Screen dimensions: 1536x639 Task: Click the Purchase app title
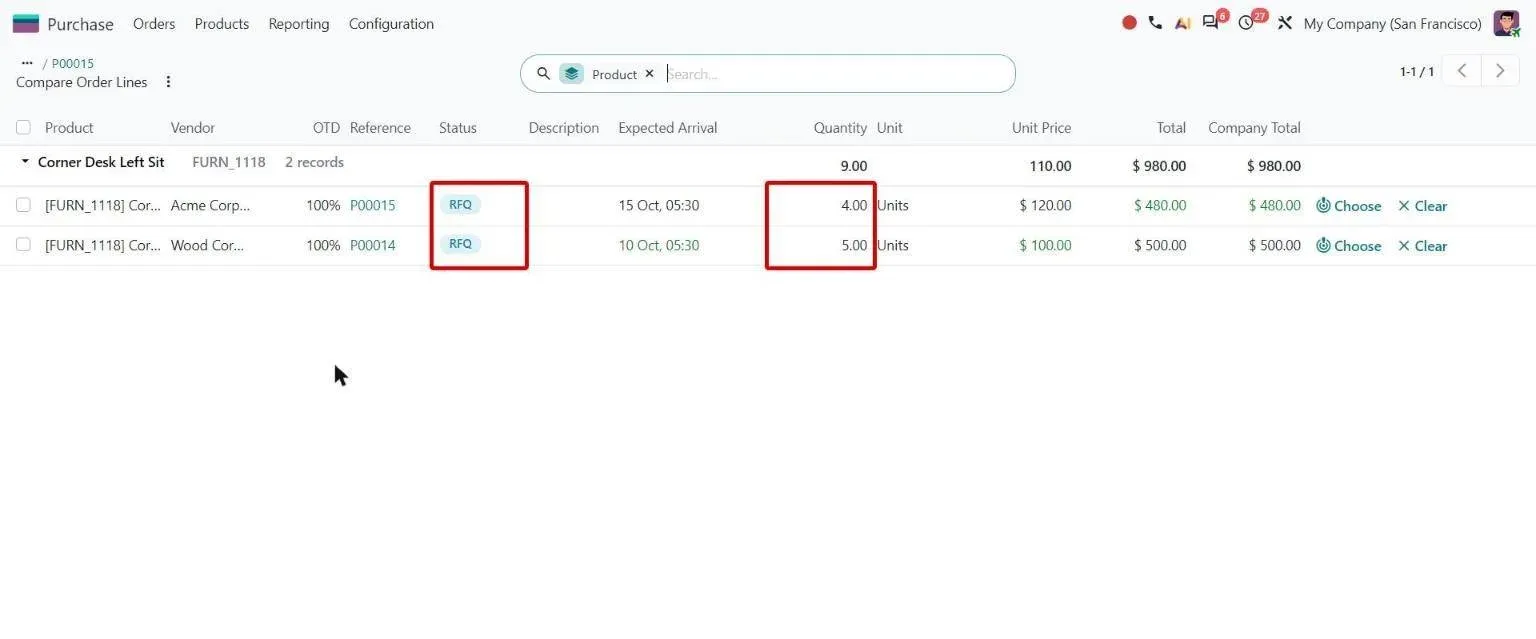(x=80, y=24)
